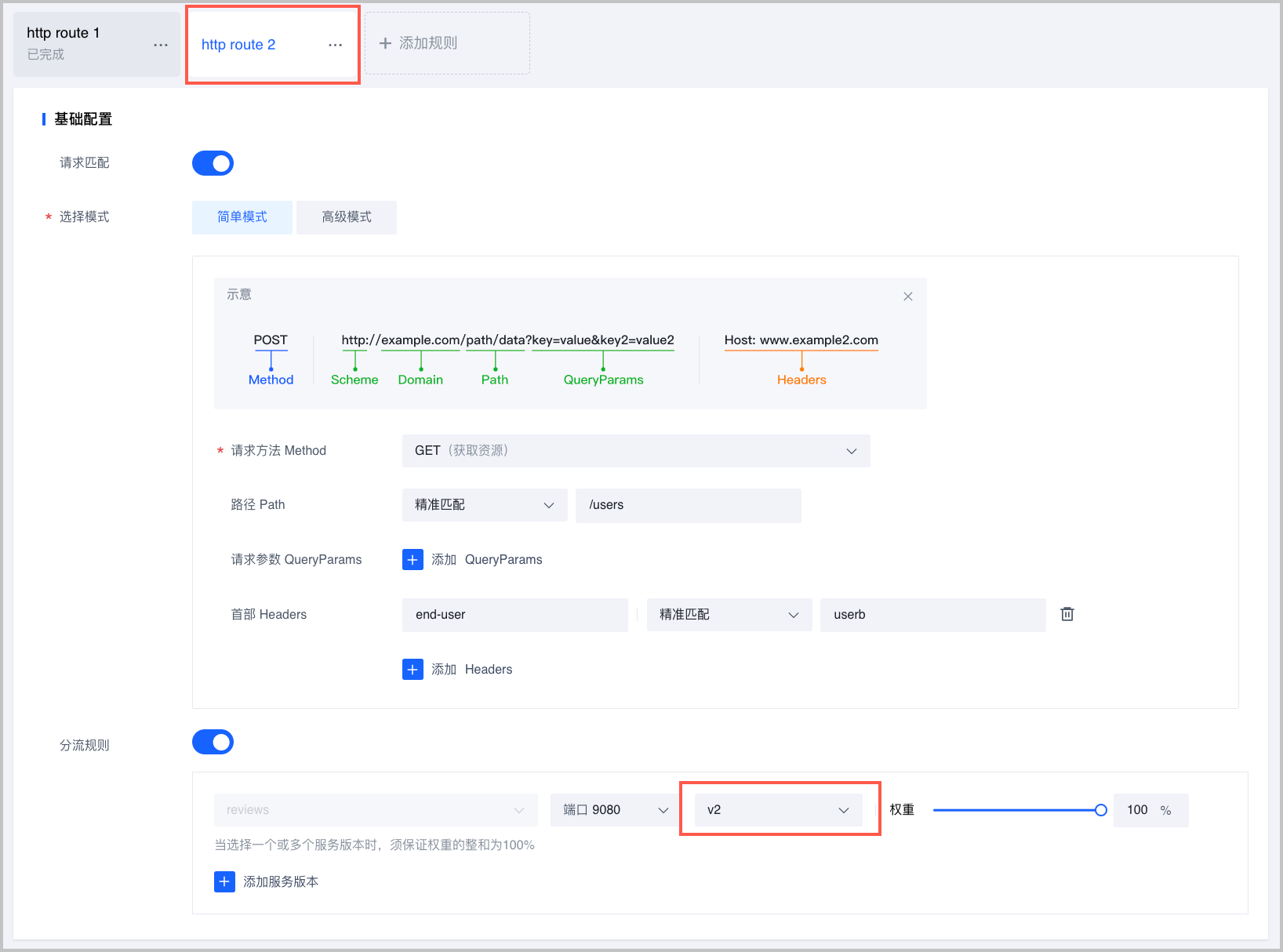The width and height of the screenshot is (1283, 952).
Task: Open the Path 精准匹配 match type dropdown
Action: tap(484, 505)
